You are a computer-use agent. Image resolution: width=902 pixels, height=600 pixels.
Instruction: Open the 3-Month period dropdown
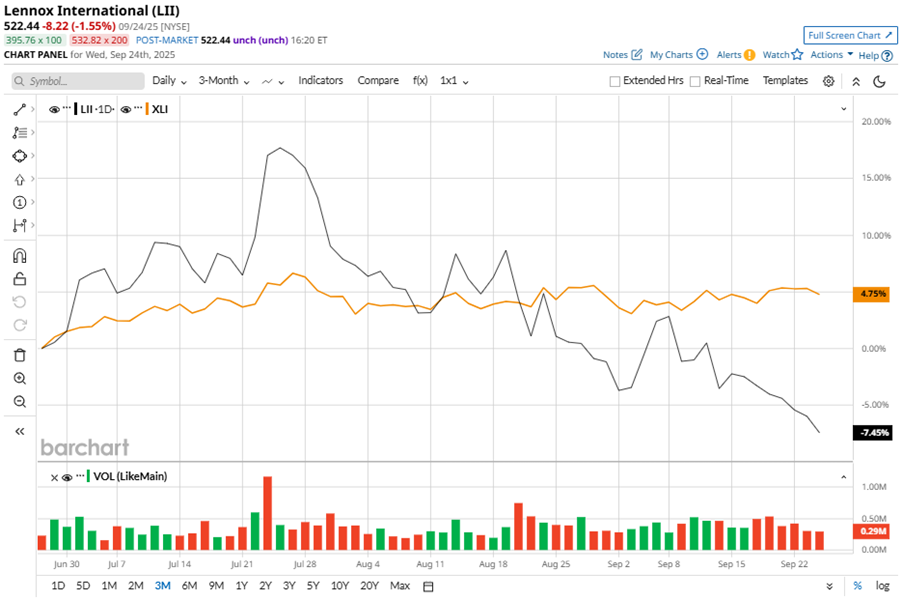point(224,81)
